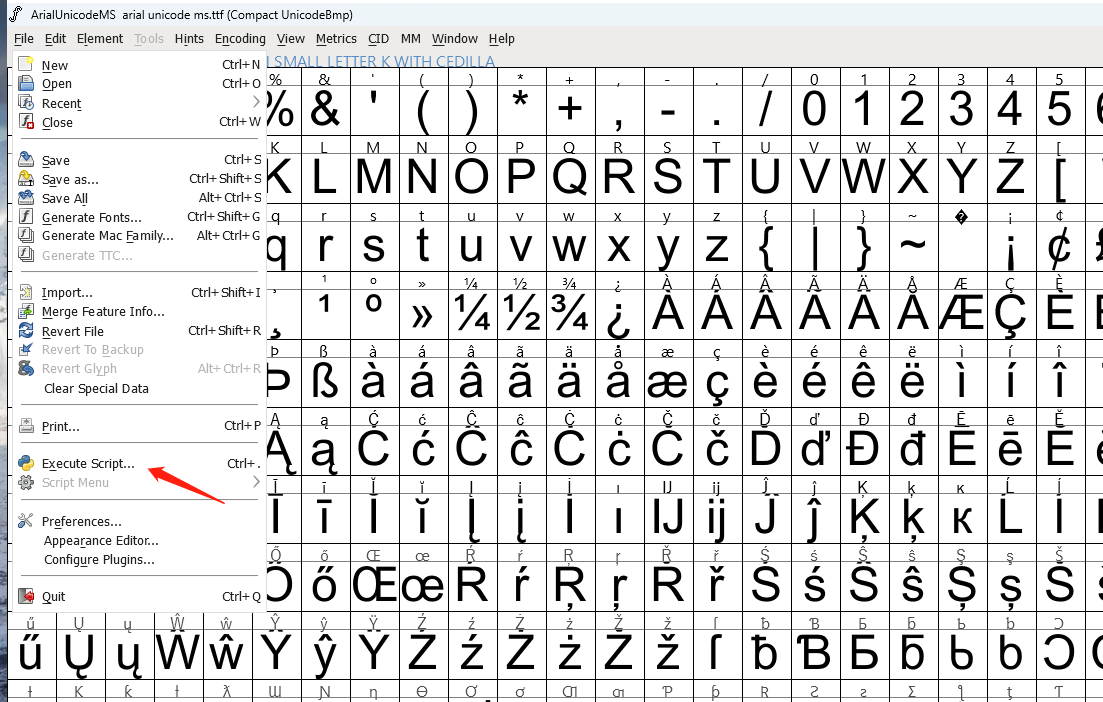Select the asterisk glyph cell

click(x=521, y=110)
